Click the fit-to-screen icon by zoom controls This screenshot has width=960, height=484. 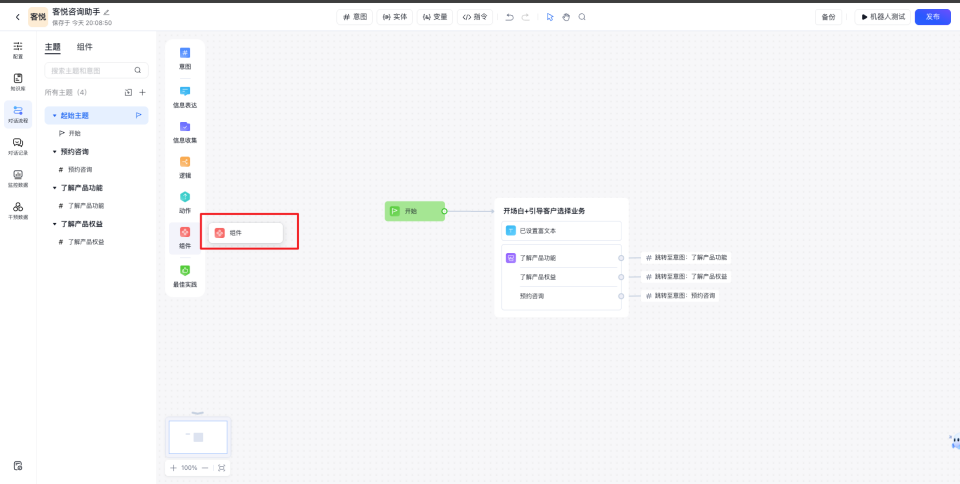[x=221, y=468]
